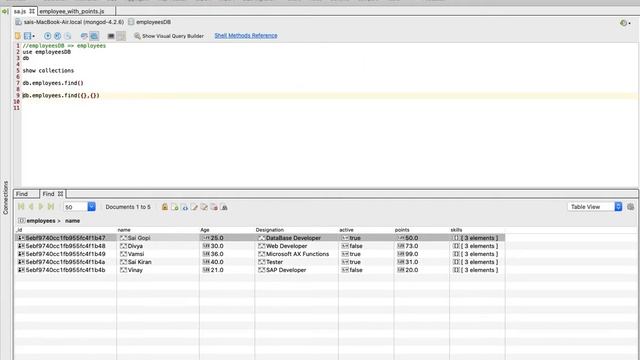Viewport: 640px width, 360px height.
Task: Select the Vinay name cell
Action: tap(158, 270)
